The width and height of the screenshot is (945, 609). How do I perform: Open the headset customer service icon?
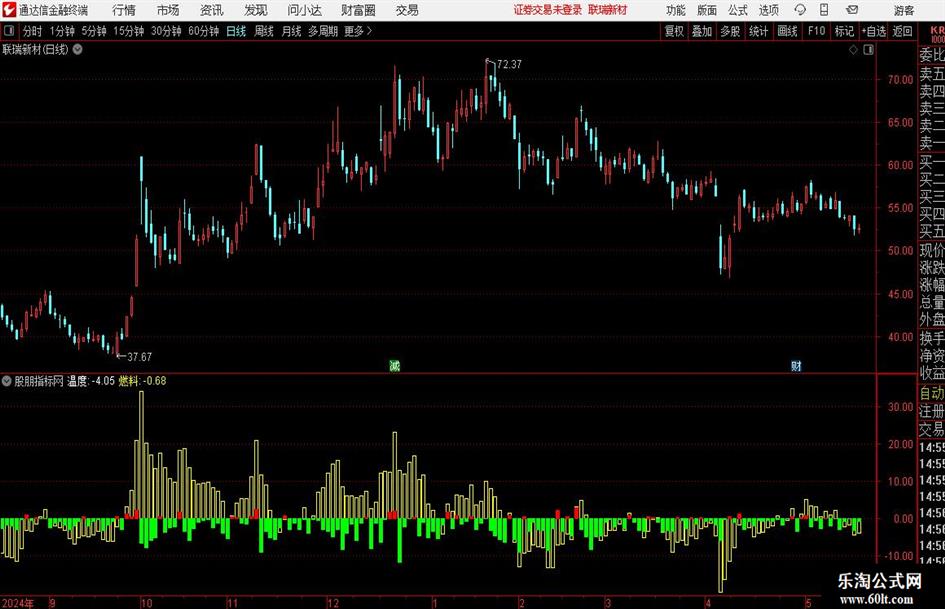click(800, 10)
